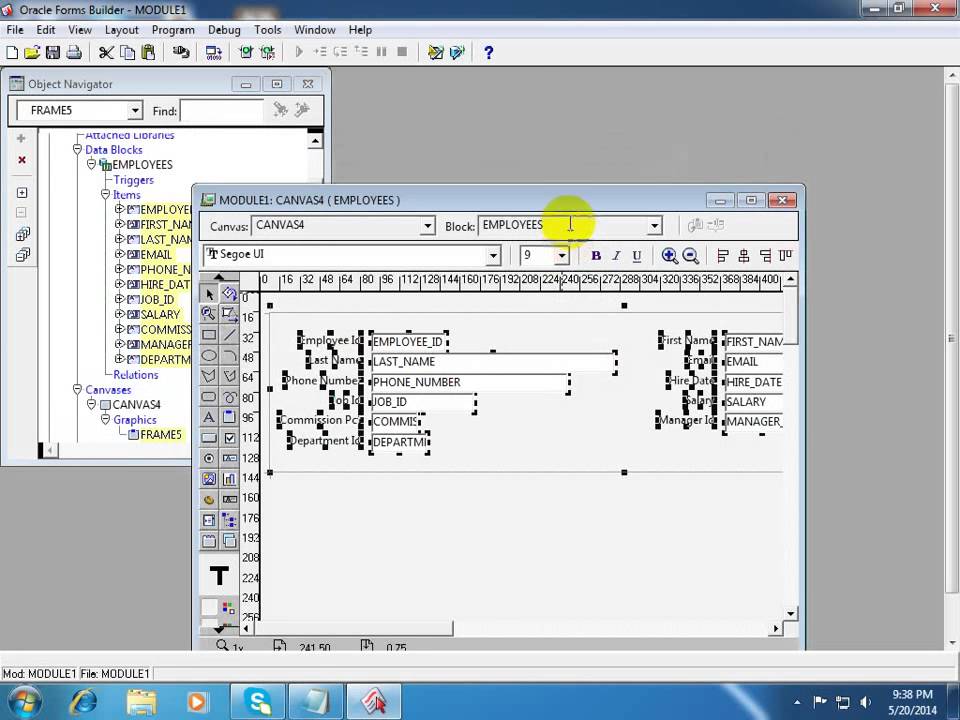
Task: Open the Canvas dropdown showing CANVAS4
Action: [427, 226]
